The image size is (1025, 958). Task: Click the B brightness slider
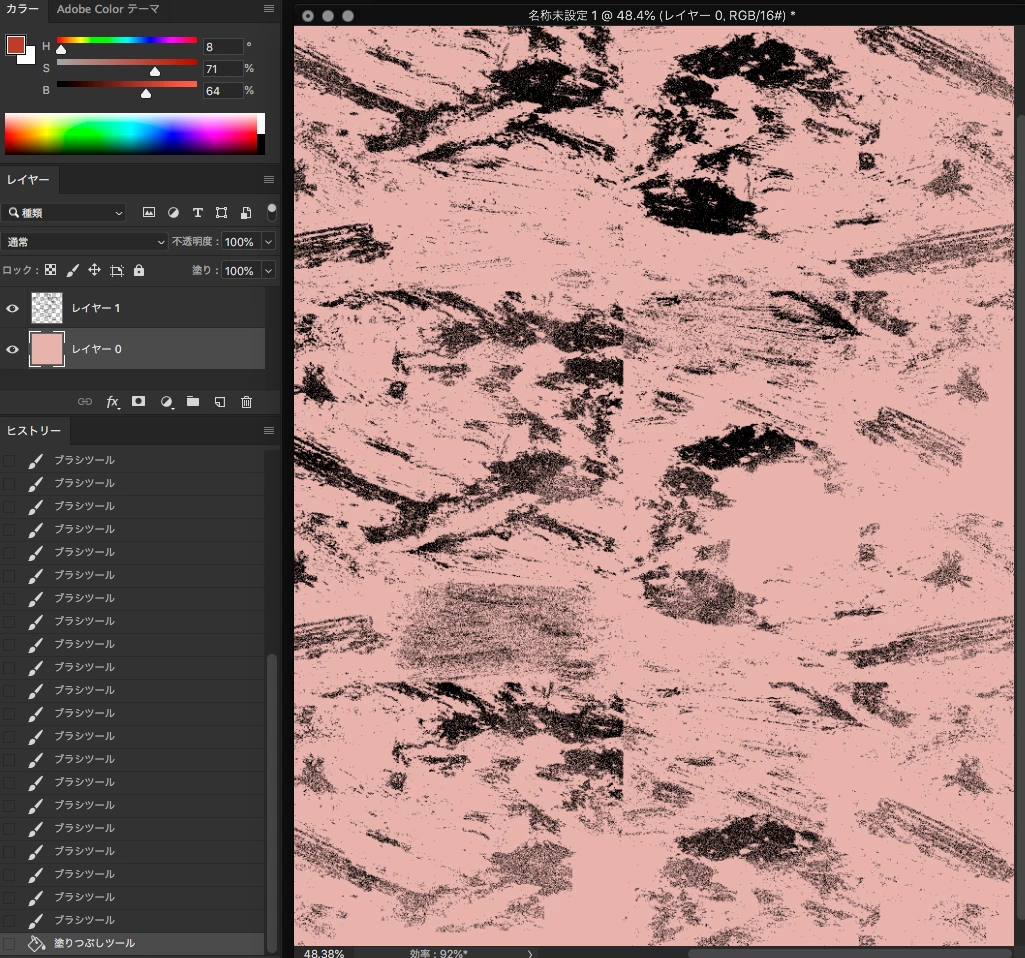[x=127, y=84]
